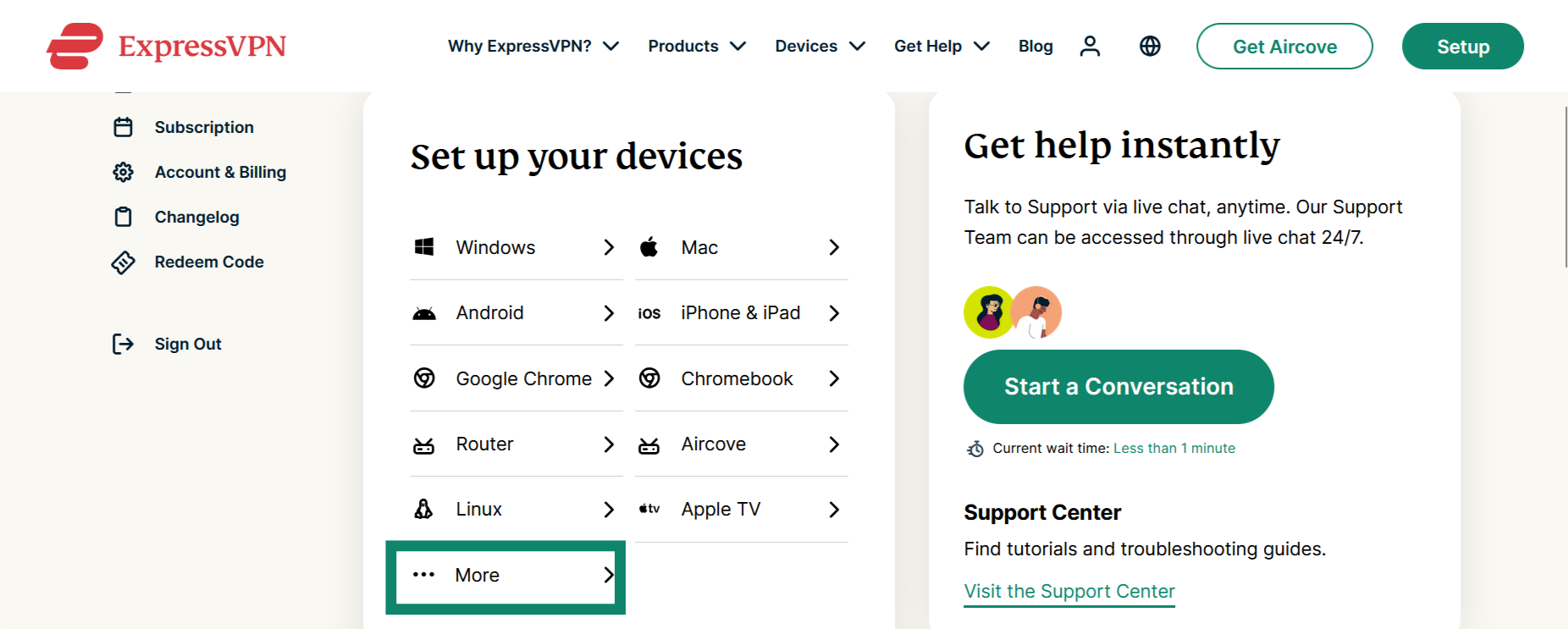This screenshot has height=629, width=1568.
Task: Click the Google Chrome browser icon
Action: coord(426,378)
